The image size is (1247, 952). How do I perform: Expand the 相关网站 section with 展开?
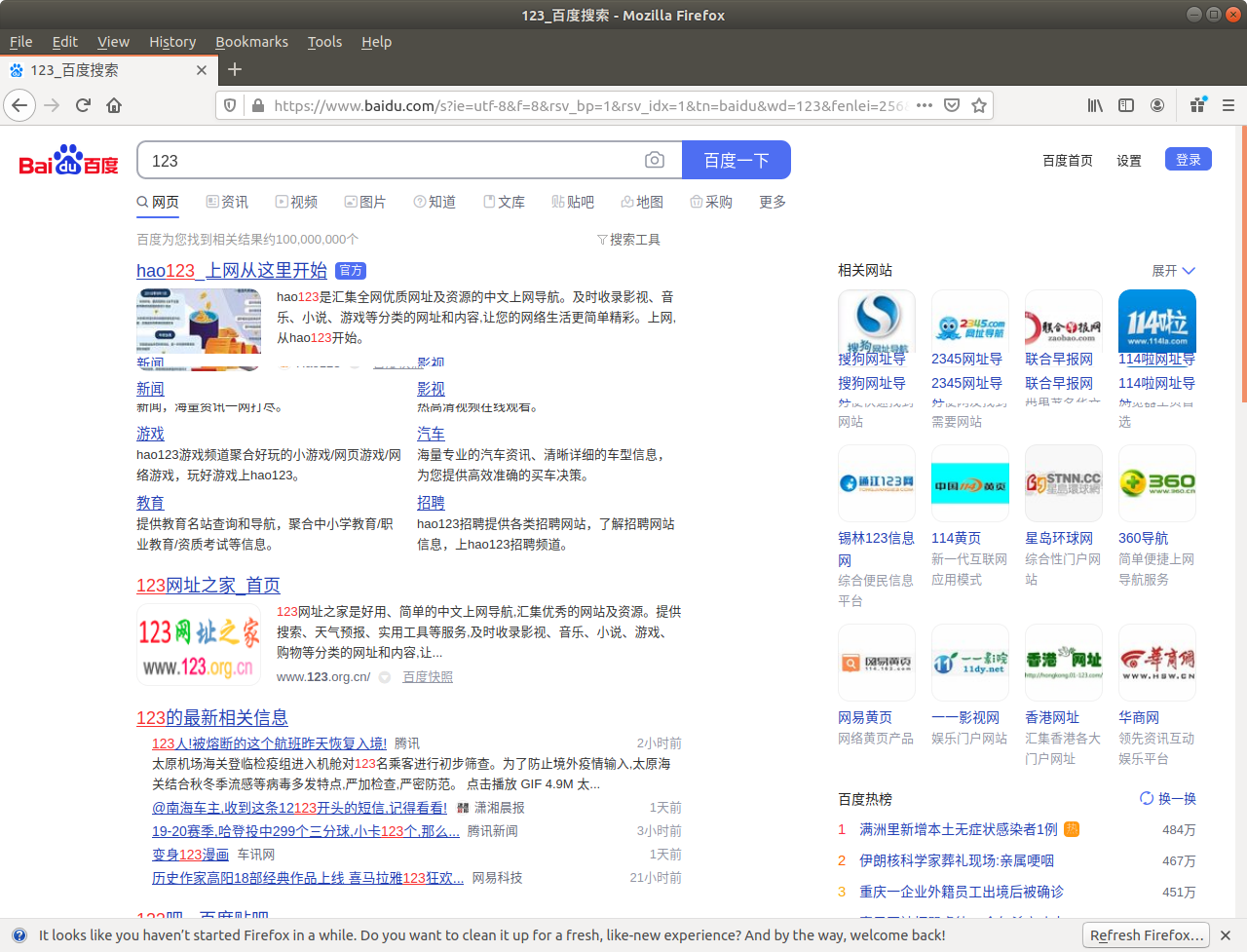click(x=1173, y=271)
